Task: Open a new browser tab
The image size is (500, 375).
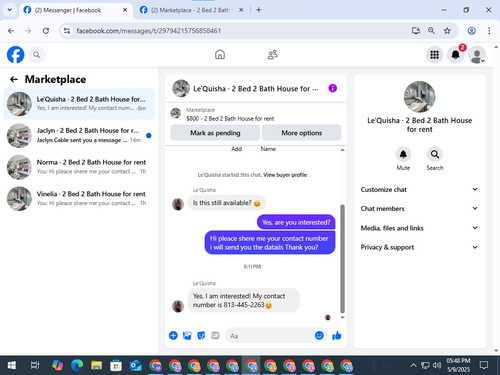Action: 259,10
